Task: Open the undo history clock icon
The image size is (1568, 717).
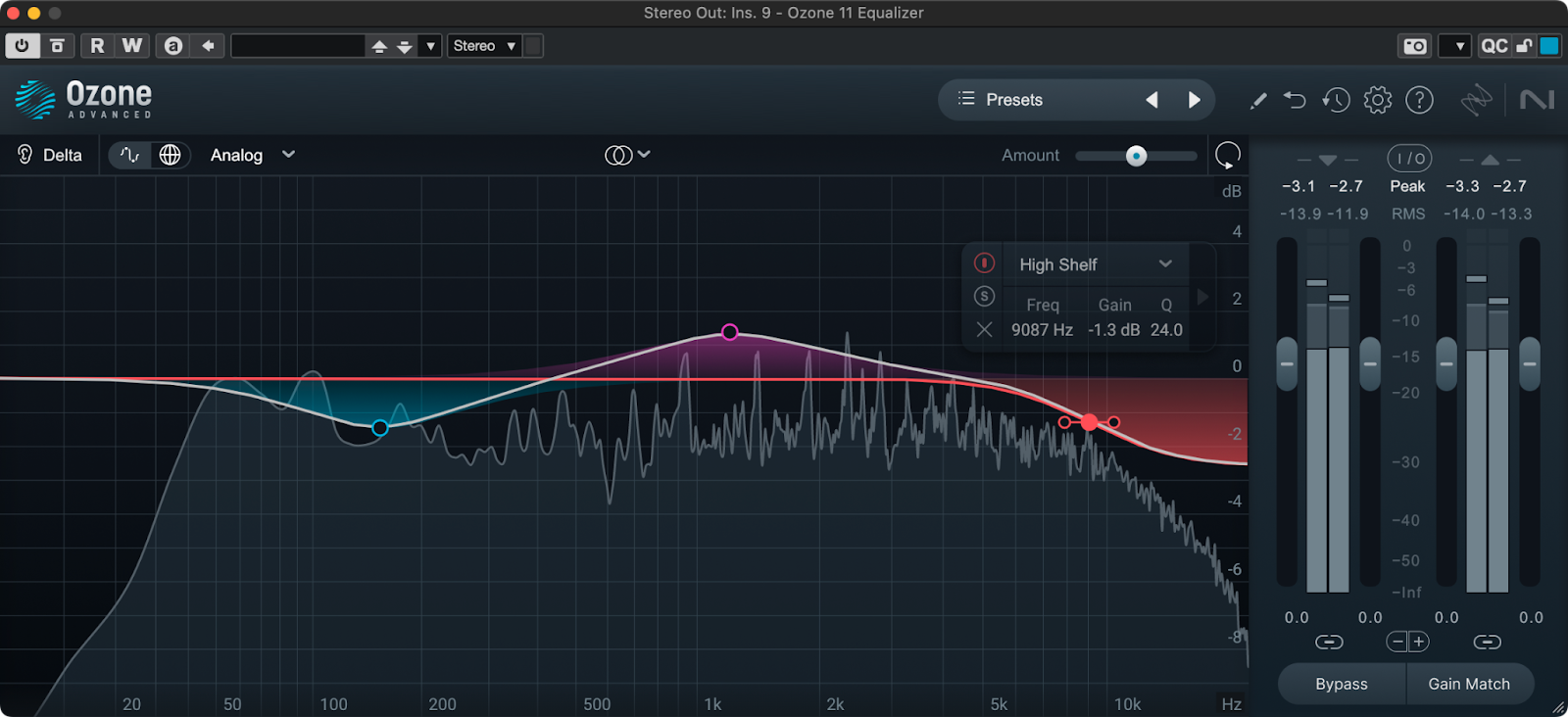Action: point(1336,100)
